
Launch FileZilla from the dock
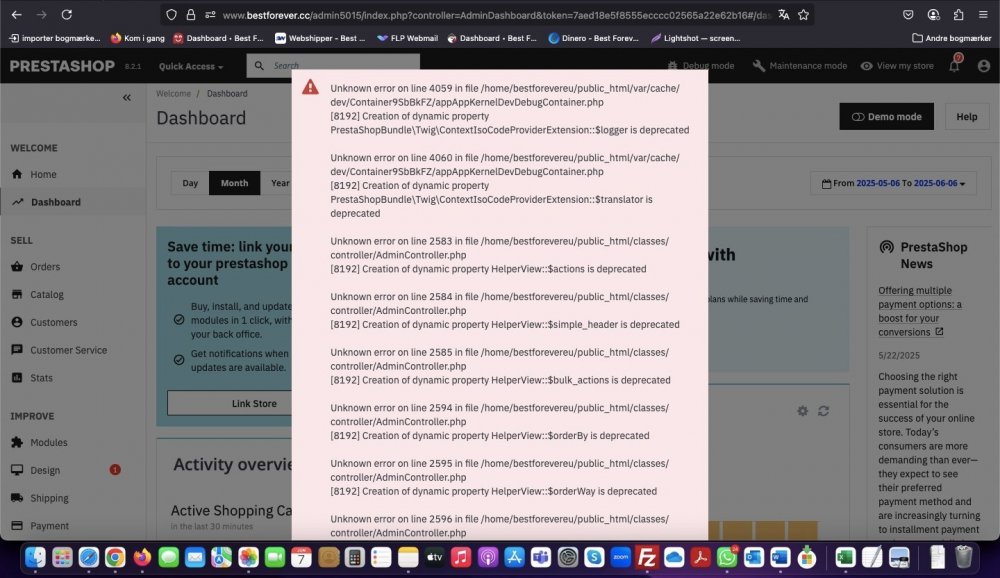point(647,557)
